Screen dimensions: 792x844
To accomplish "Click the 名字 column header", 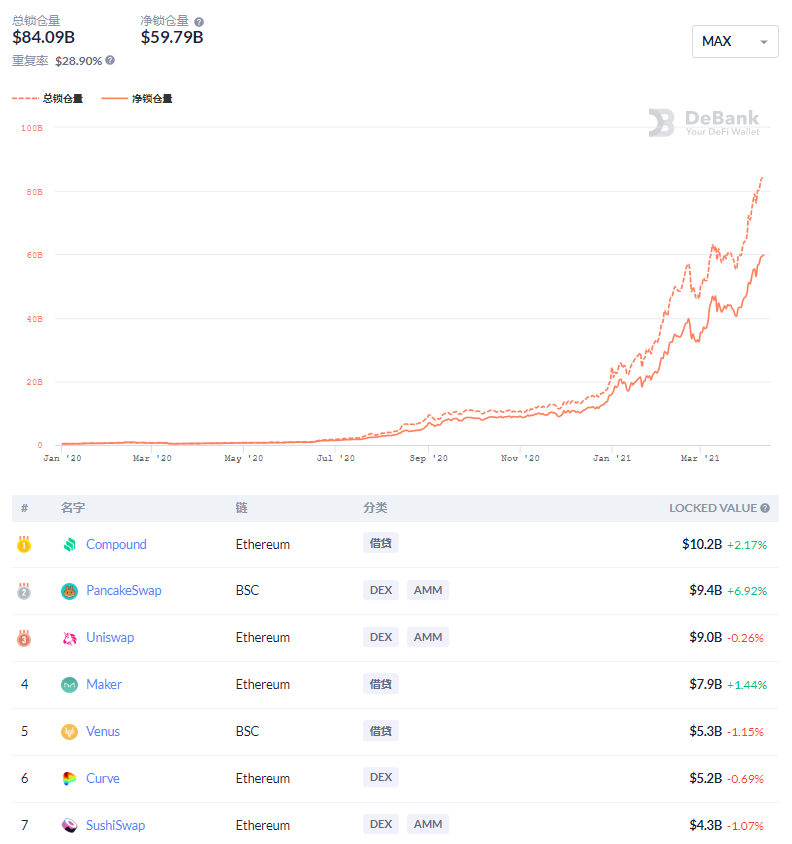I will coord(73,508).
